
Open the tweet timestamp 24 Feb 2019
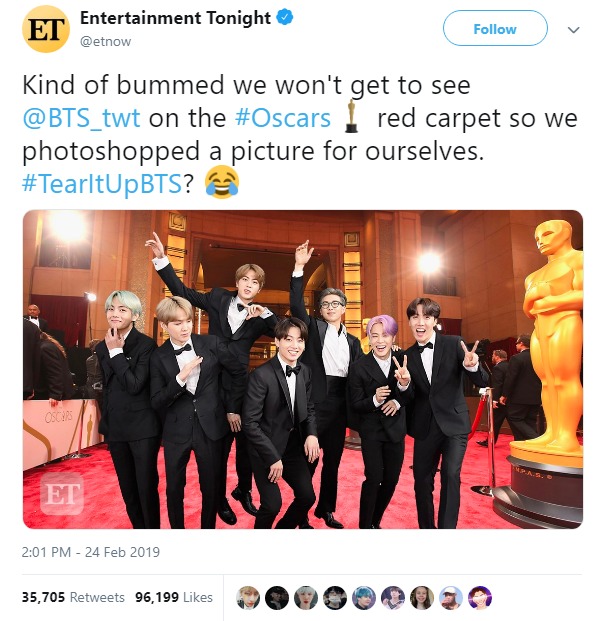pos(91,552)
